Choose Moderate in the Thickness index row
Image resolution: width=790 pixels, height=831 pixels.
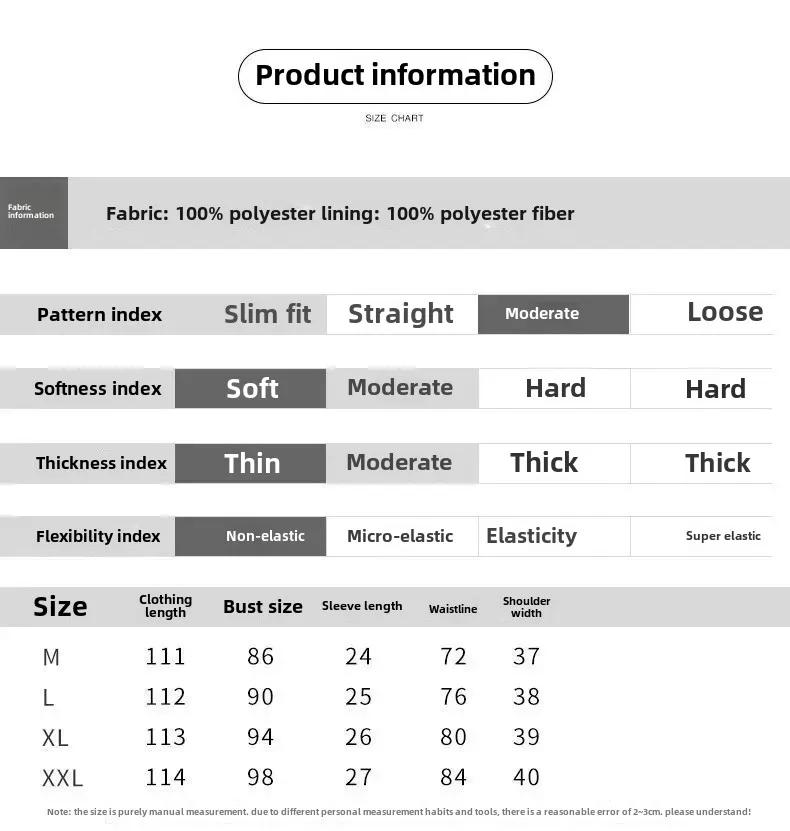point(399,462)
